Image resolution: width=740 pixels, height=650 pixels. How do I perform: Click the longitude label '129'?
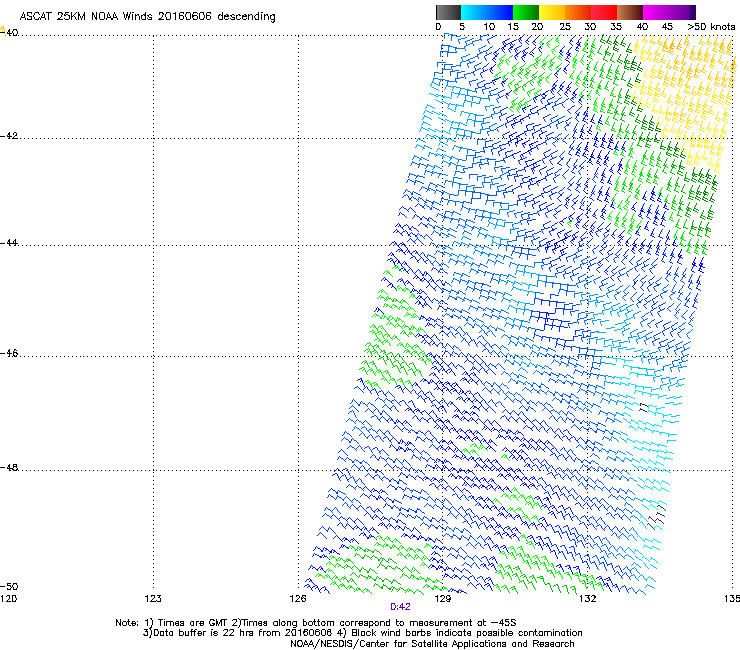(x=442, y=599)
